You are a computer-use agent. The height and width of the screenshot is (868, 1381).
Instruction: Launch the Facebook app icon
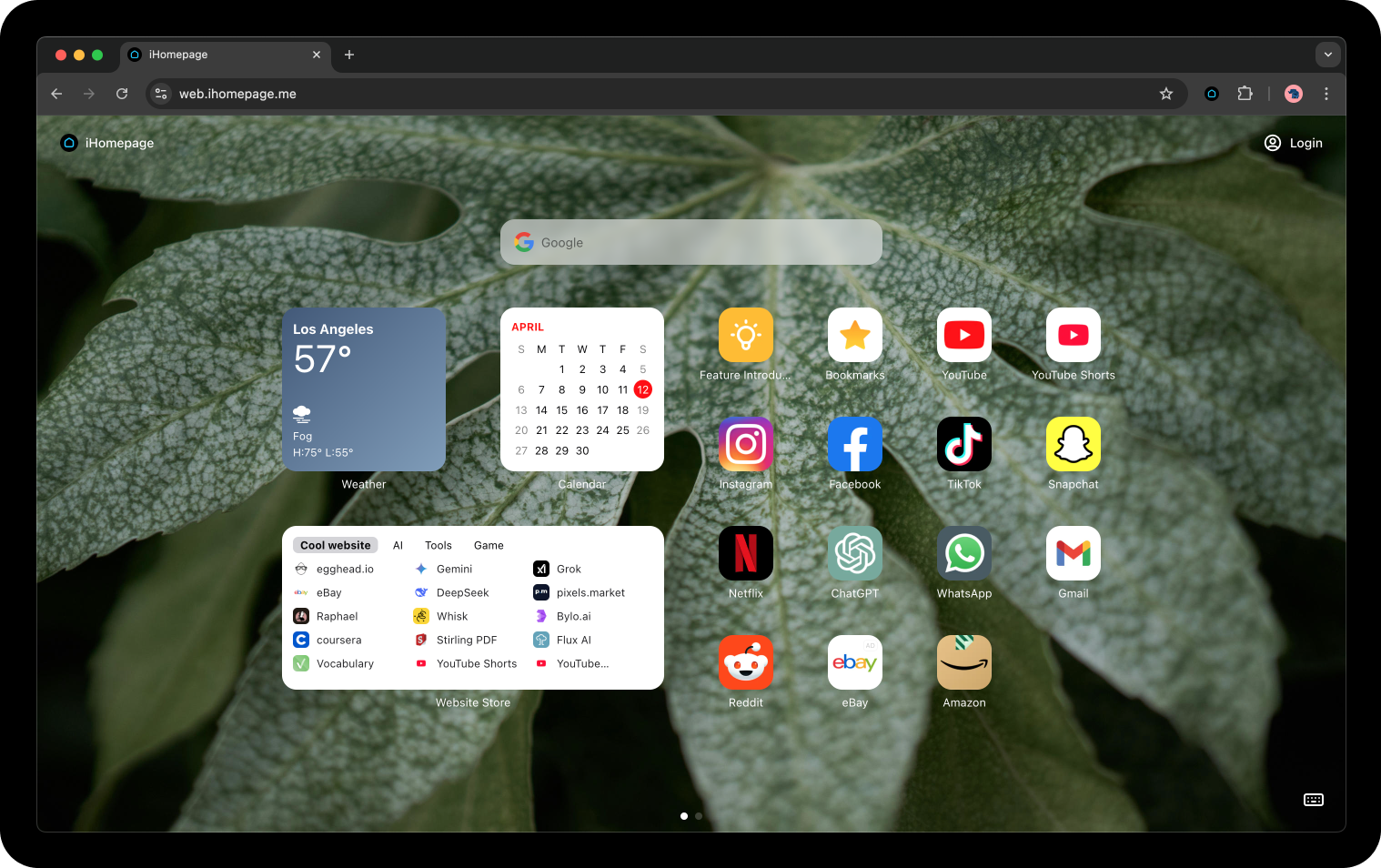point(855,444)
